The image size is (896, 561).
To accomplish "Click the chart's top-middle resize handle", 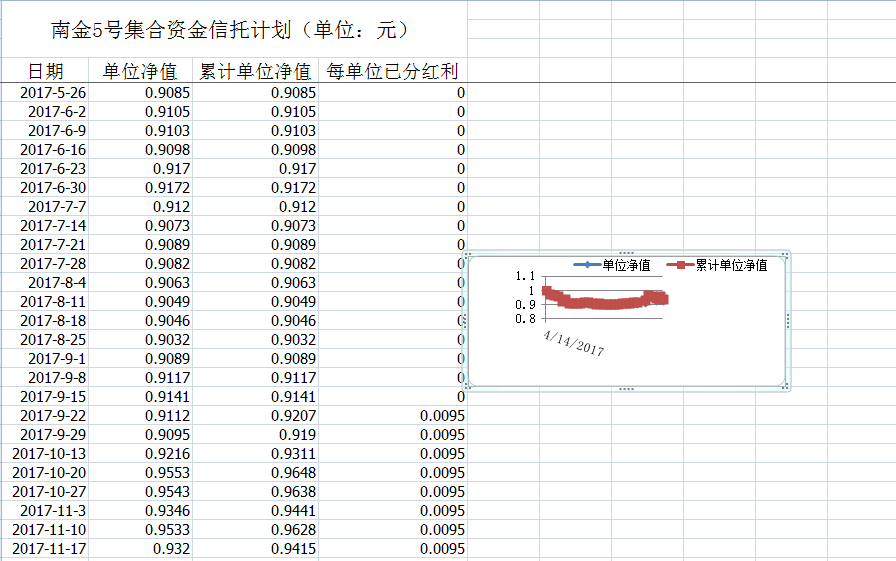I will [627, 253].
